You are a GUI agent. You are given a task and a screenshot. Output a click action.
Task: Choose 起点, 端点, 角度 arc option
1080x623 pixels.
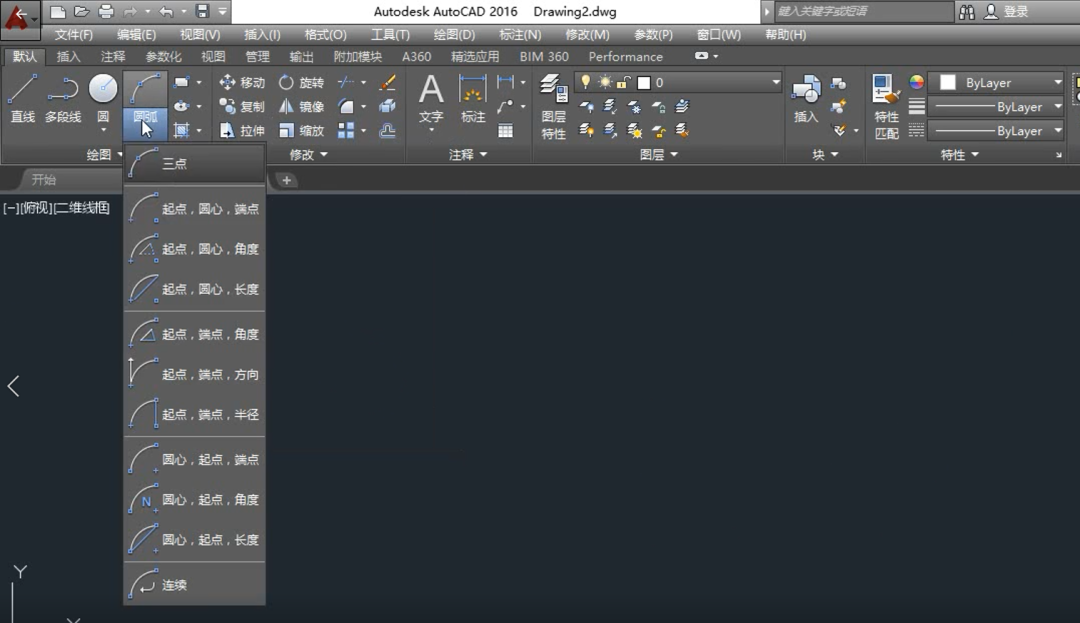pyautogui.click(x=194, y=334)
